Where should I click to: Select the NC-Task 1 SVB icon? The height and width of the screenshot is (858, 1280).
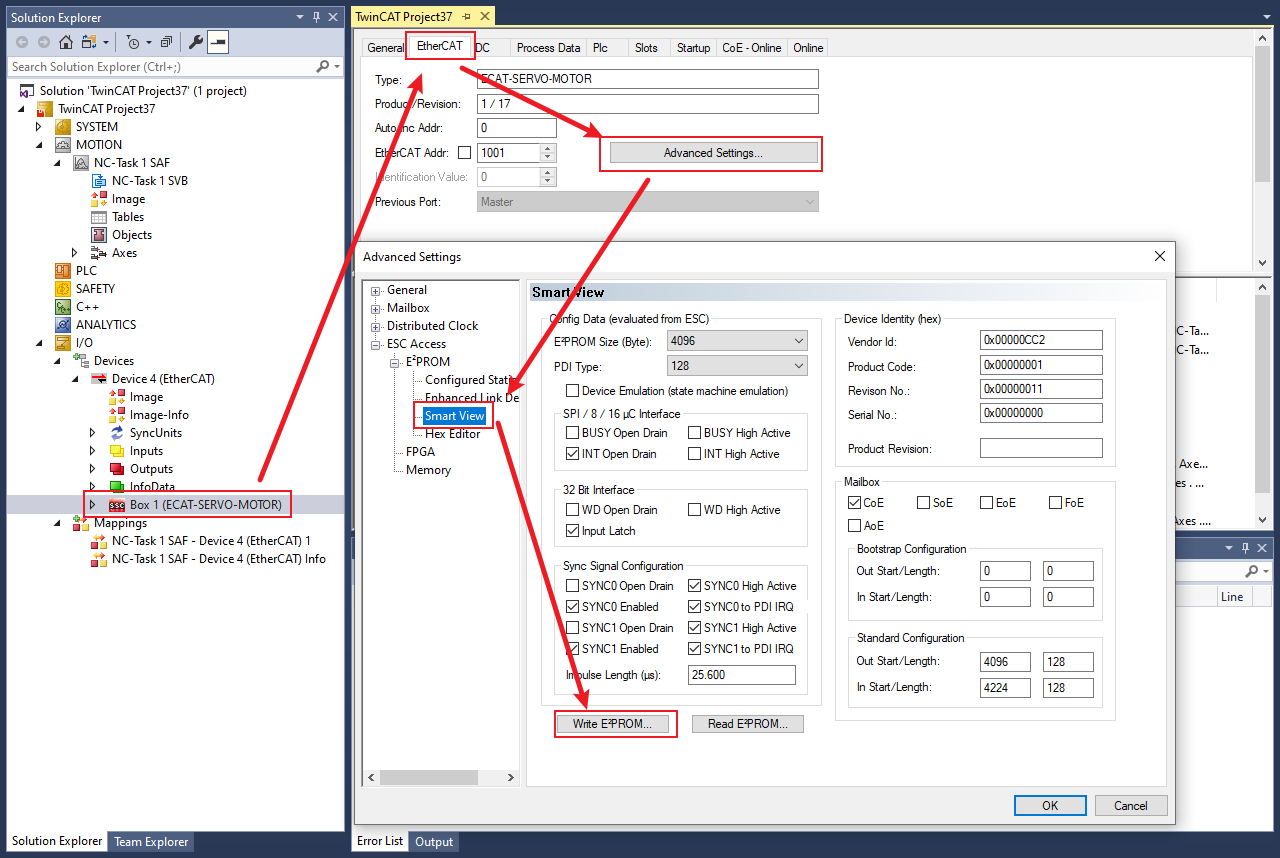[x=99, y=181]
